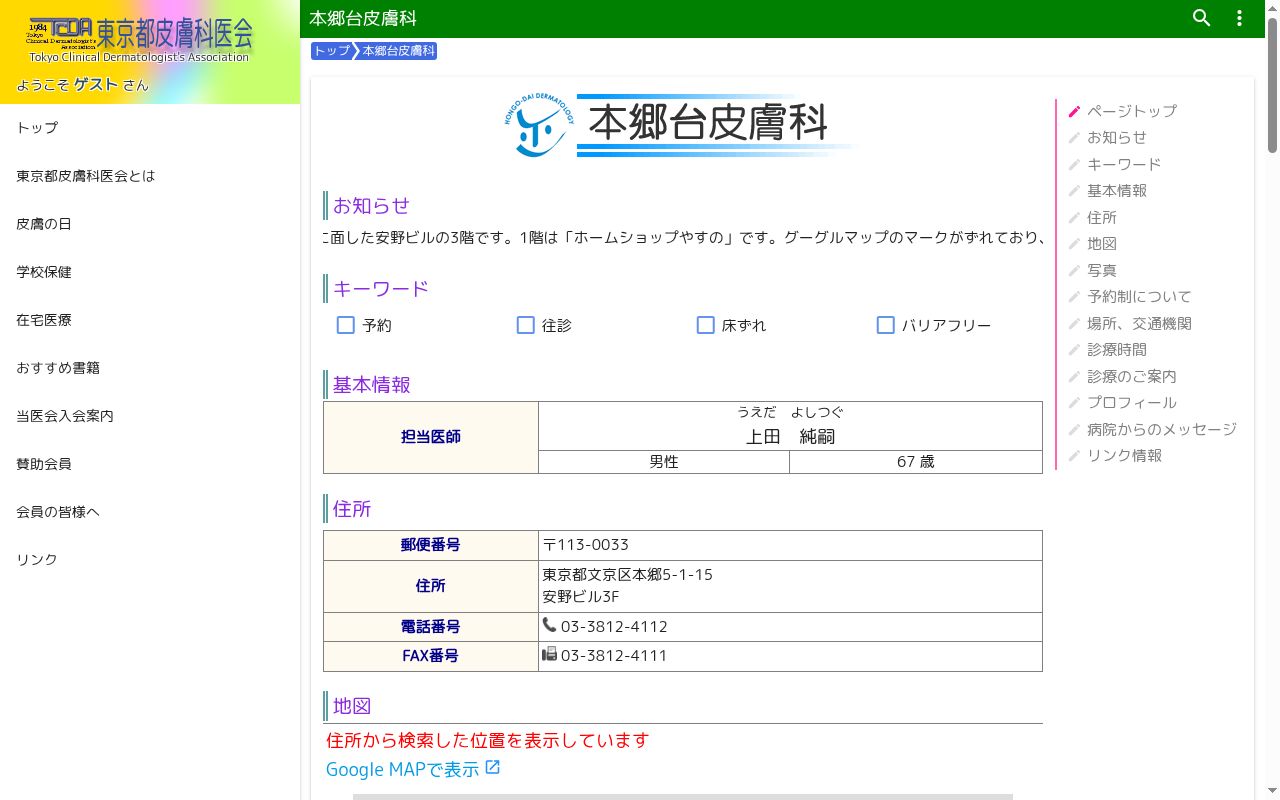Jump to 予約制について in page contents
Image resolution: width=1280 pixels, height=800 pixels.
1139,297
